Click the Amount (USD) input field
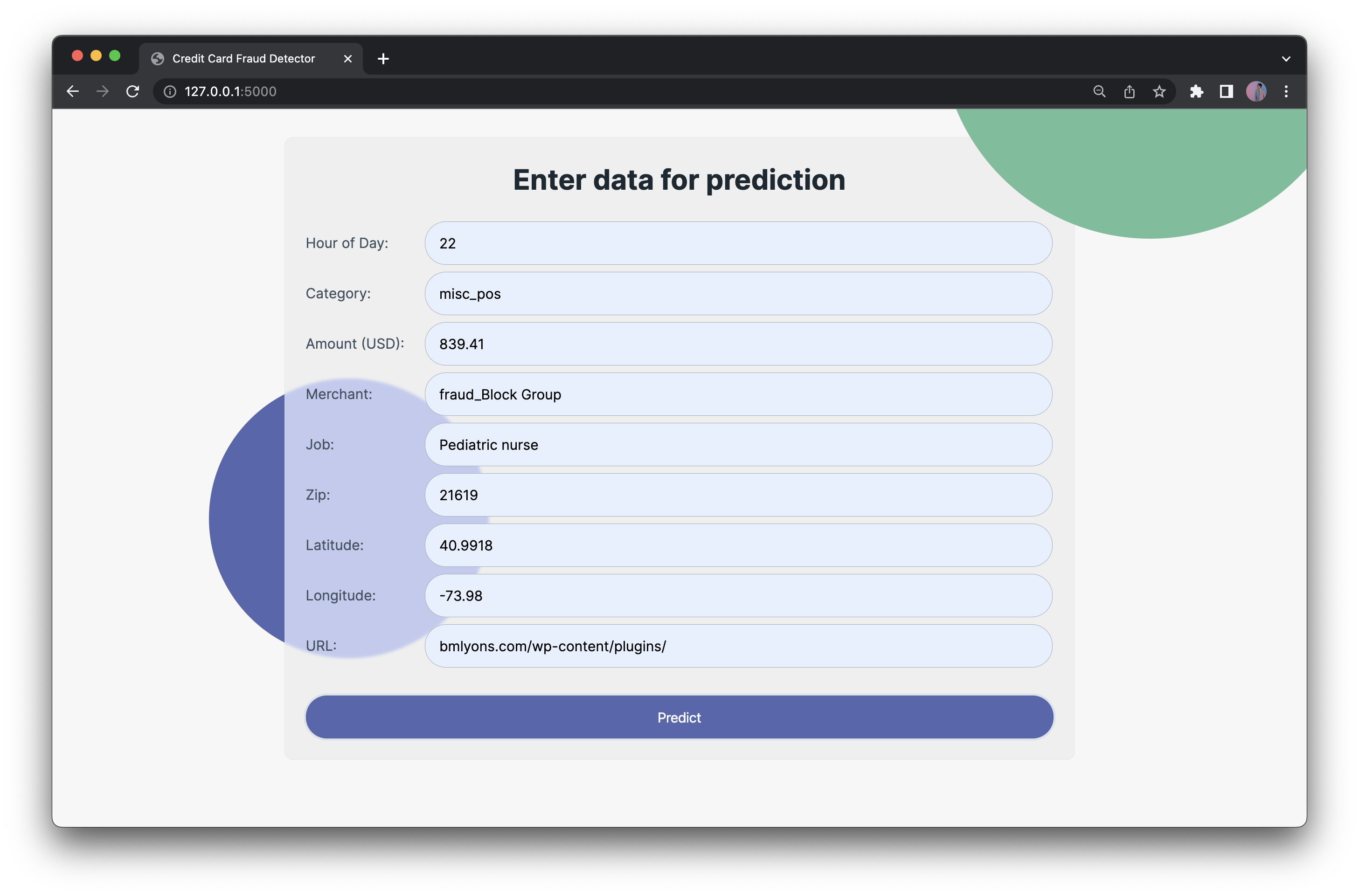 738,344
